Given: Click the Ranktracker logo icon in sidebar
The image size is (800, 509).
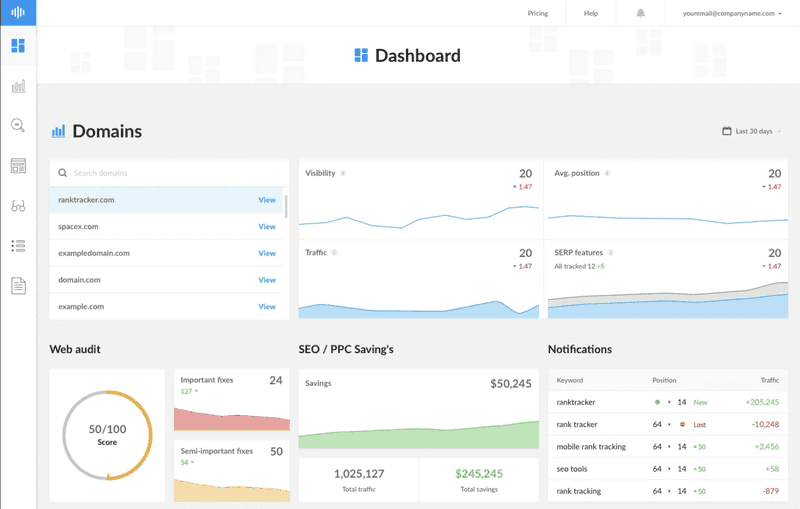Looking at the screenshot, I should click(x=18, y=13).
